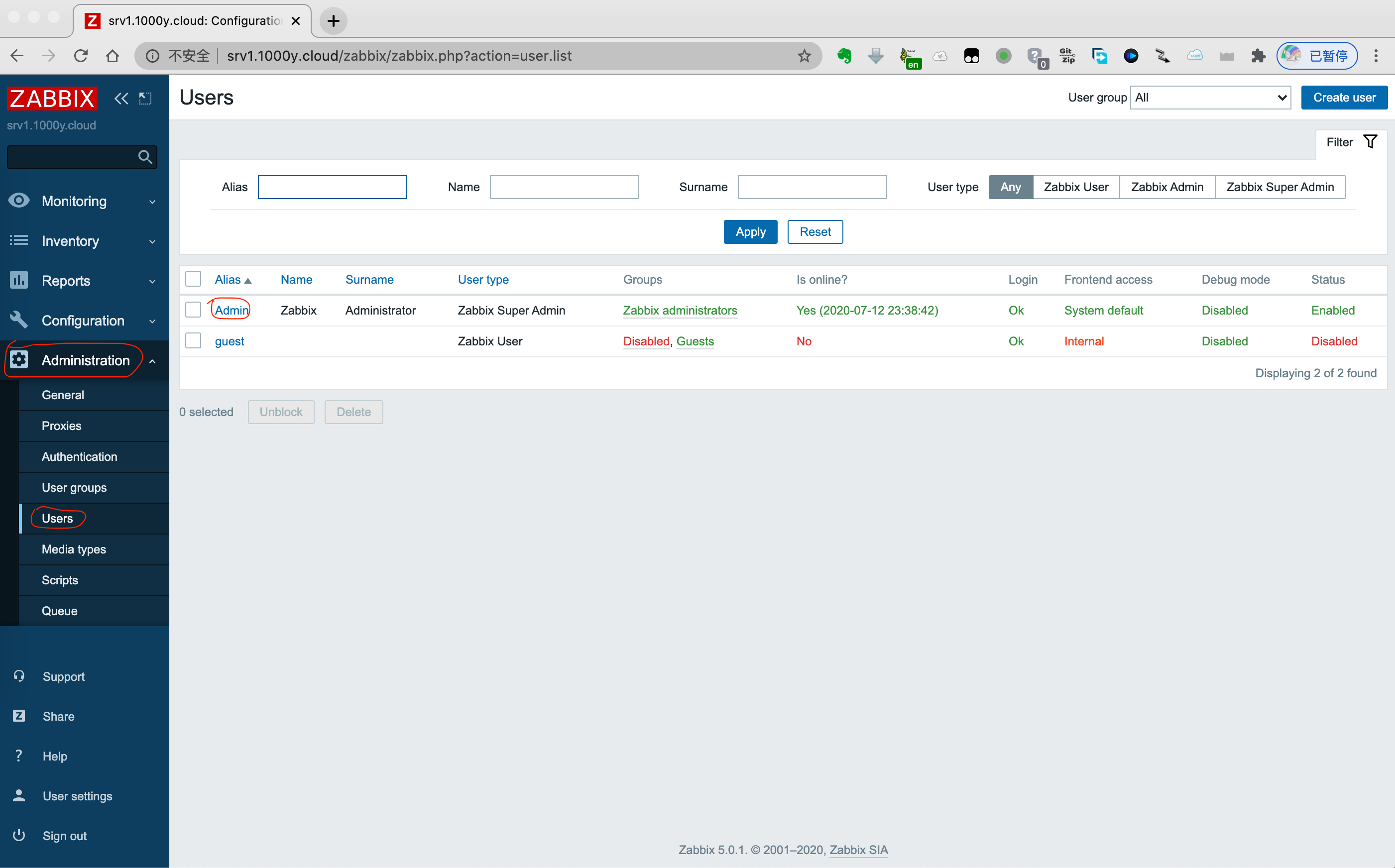Open the Guests group link
The height and width of the screenshot is (868, 1395).
(x=695, y=341)
